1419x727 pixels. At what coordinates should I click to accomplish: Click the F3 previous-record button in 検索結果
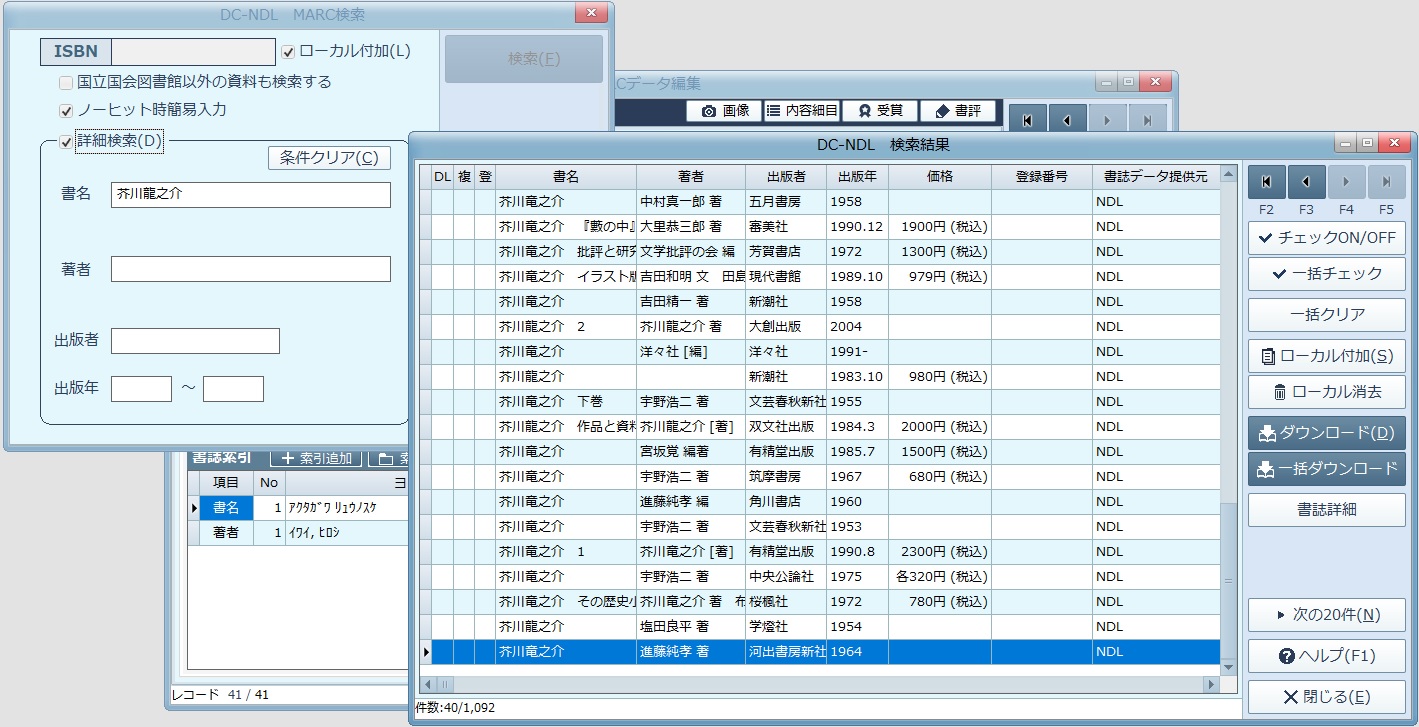point(1307,182)
